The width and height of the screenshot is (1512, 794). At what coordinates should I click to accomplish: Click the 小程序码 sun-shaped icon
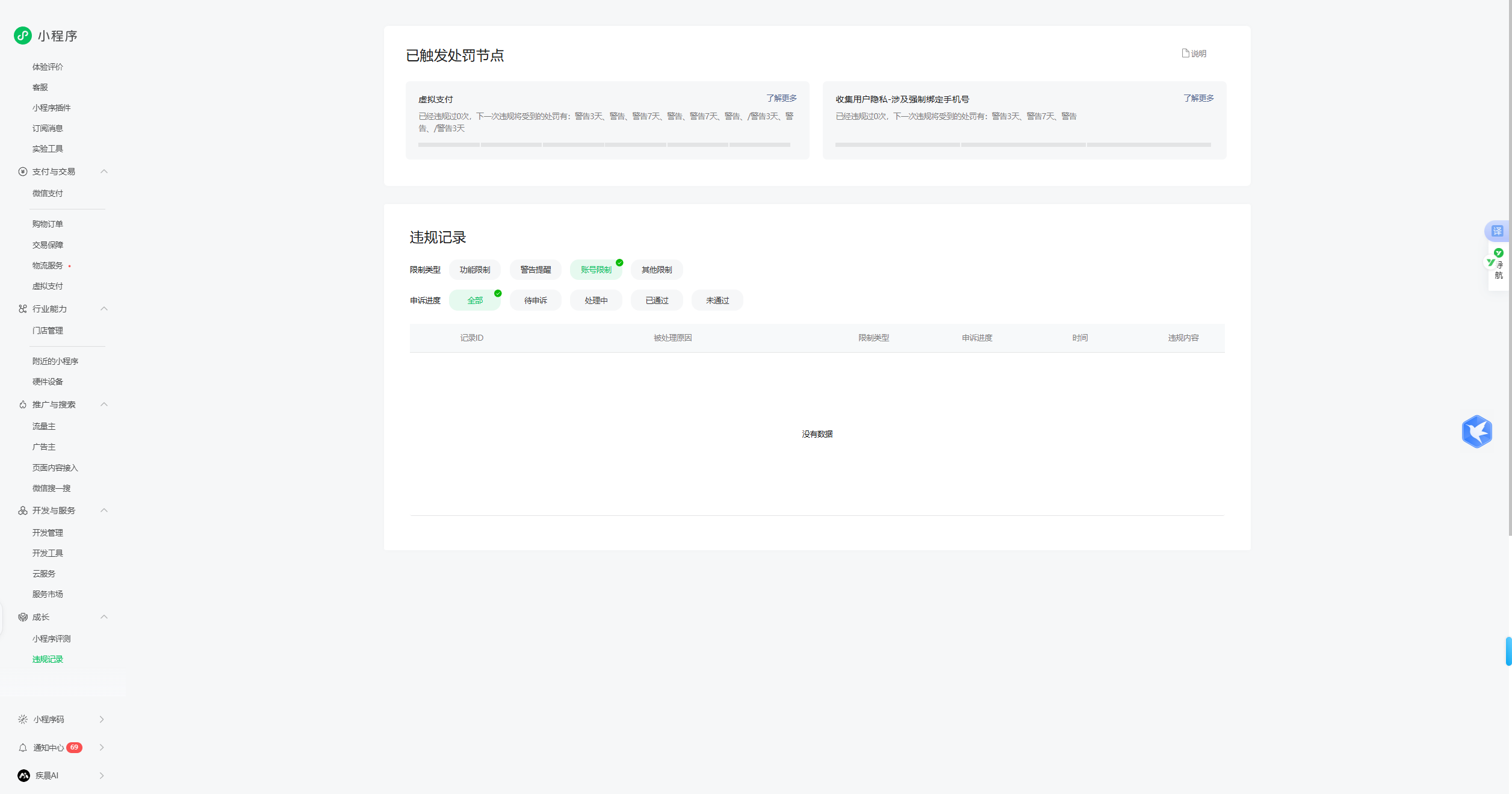tap(23, 719)
